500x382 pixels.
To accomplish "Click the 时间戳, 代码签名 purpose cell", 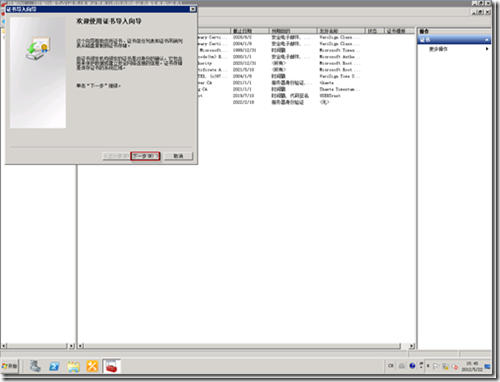I will [x=290, y=96].
